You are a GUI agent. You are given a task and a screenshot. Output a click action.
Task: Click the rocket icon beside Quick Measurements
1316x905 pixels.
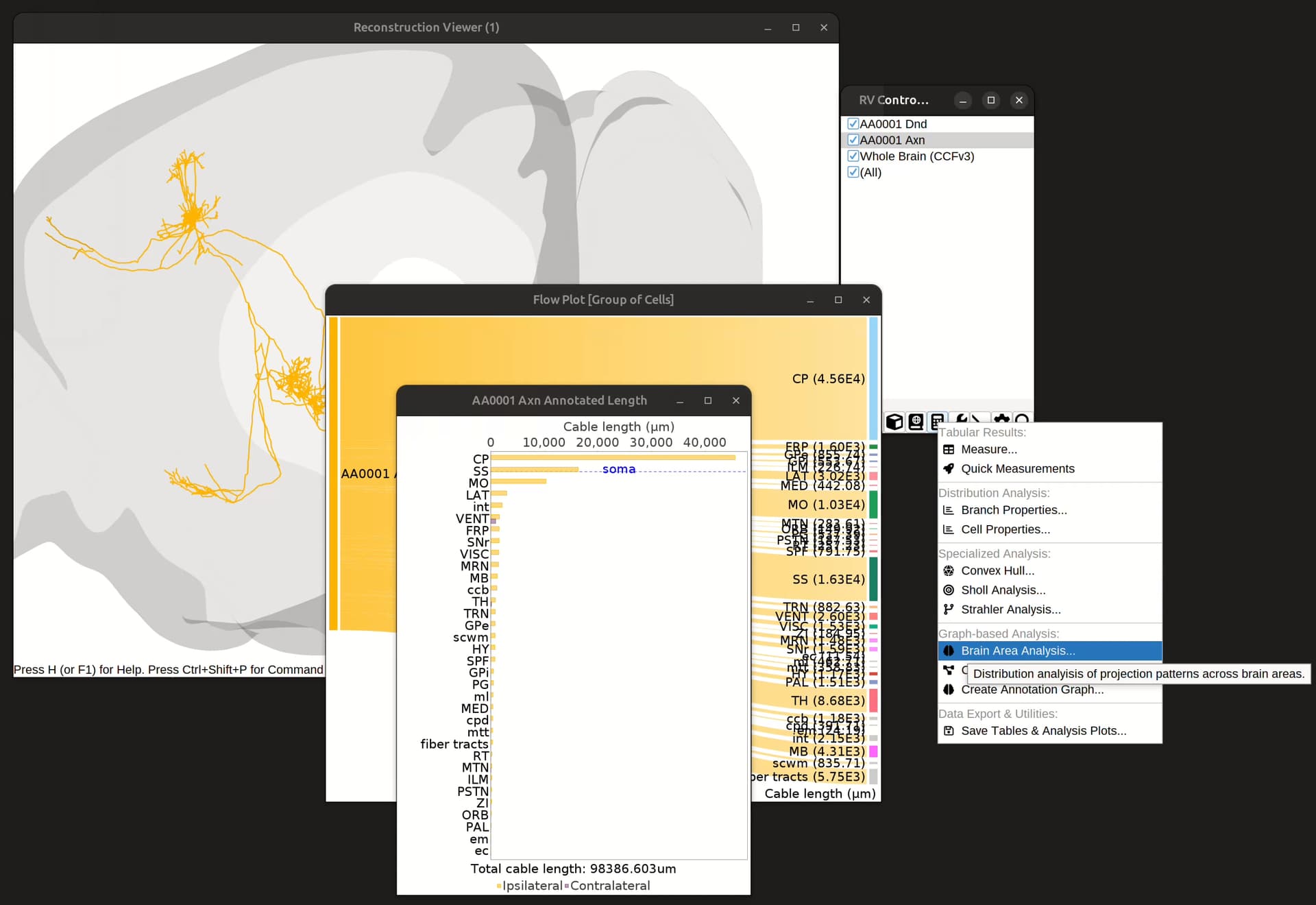949,468
